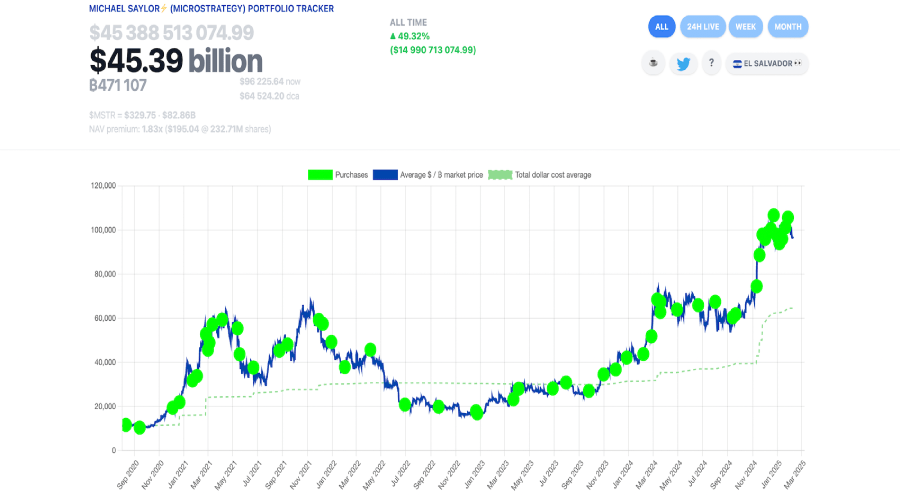
Task: Click the 120,000 y-axis label
Action: point(103,185)
